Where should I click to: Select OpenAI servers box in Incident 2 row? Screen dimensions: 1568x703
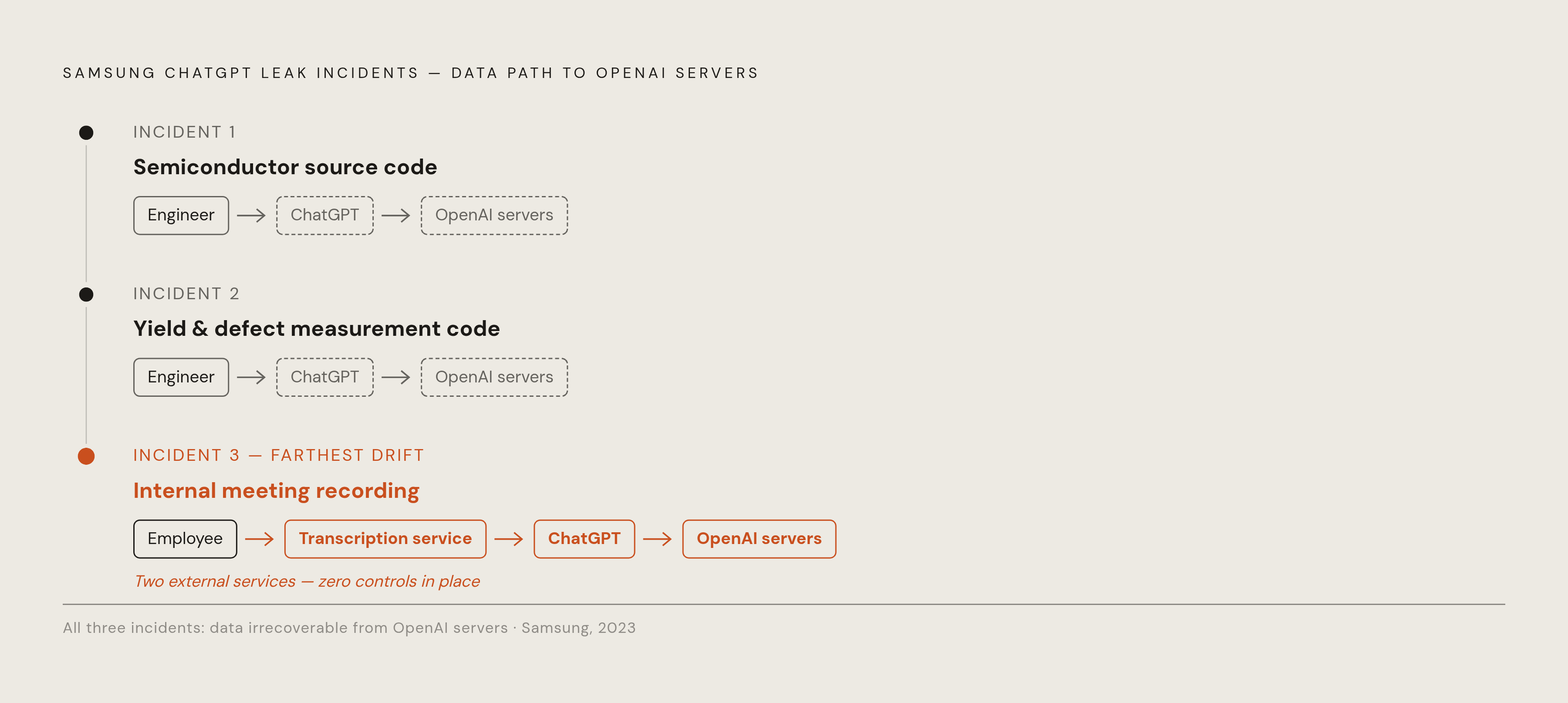point(494,377)
